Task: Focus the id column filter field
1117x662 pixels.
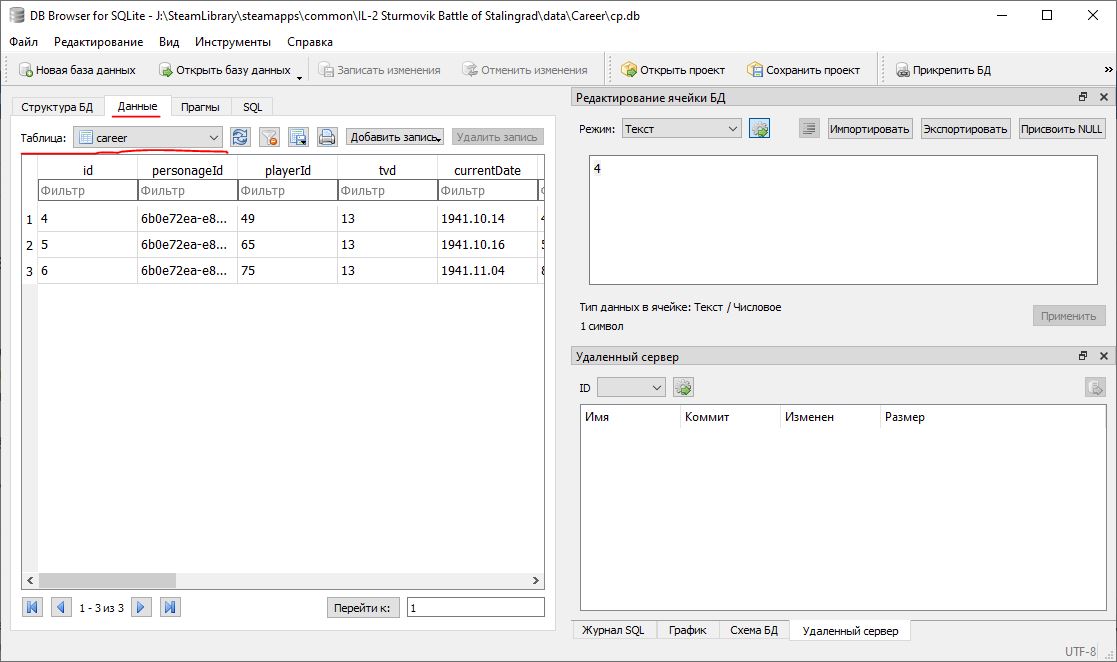Action: pyautogui.click(x=88, y=190)
